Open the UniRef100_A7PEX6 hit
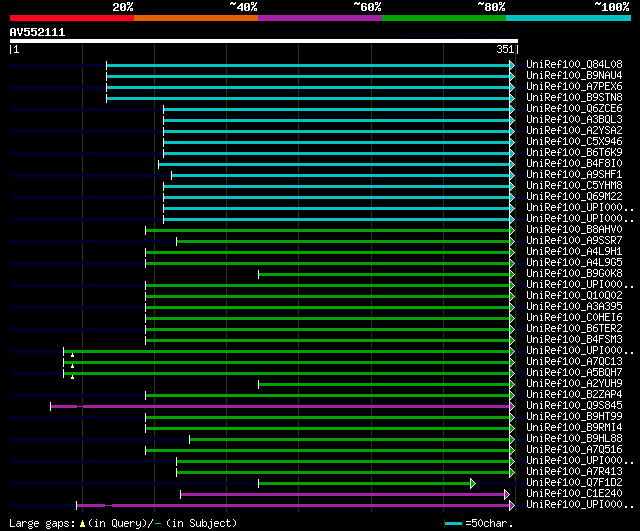 pyautogui.click(x=574, y=87)
